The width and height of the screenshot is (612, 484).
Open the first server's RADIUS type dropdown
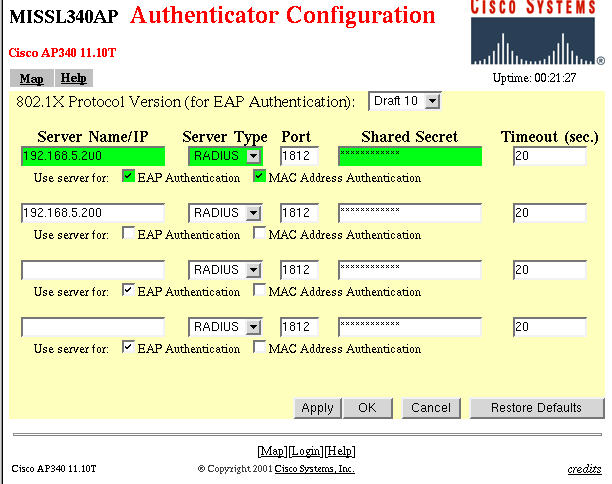click(225, 156)
